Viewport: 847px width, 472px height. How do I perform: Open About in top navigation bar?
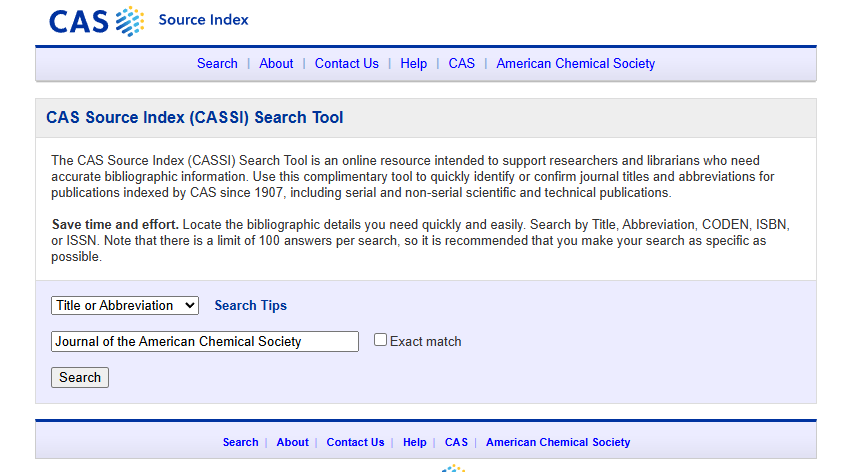point(276,64)
